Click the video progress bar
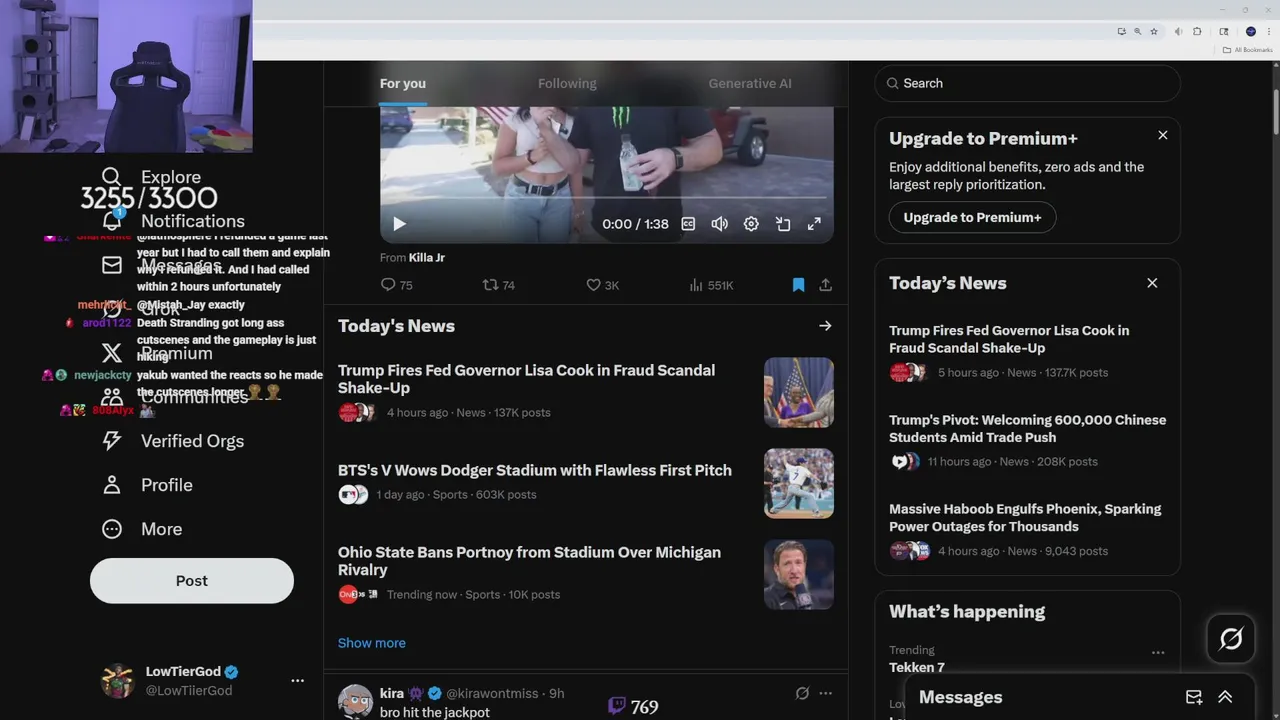This screenshot has width=1280, height=720. [606, 198]
